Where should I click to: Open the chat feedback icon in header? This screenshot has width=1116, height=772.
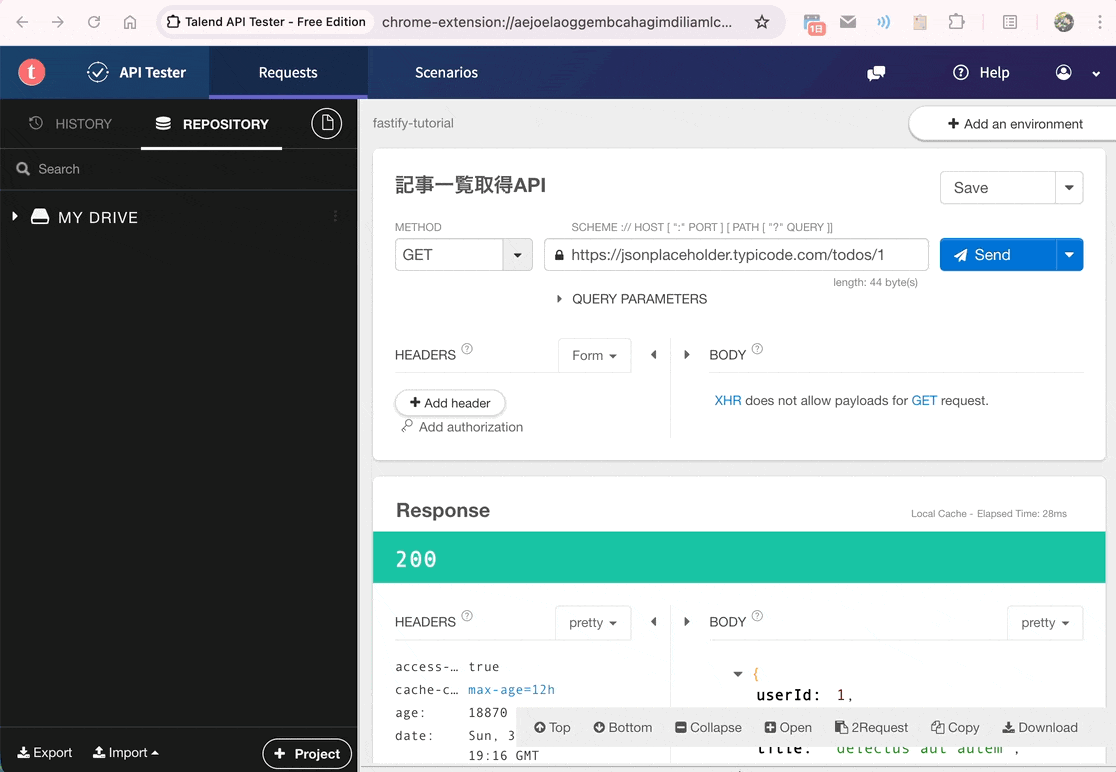875,73
